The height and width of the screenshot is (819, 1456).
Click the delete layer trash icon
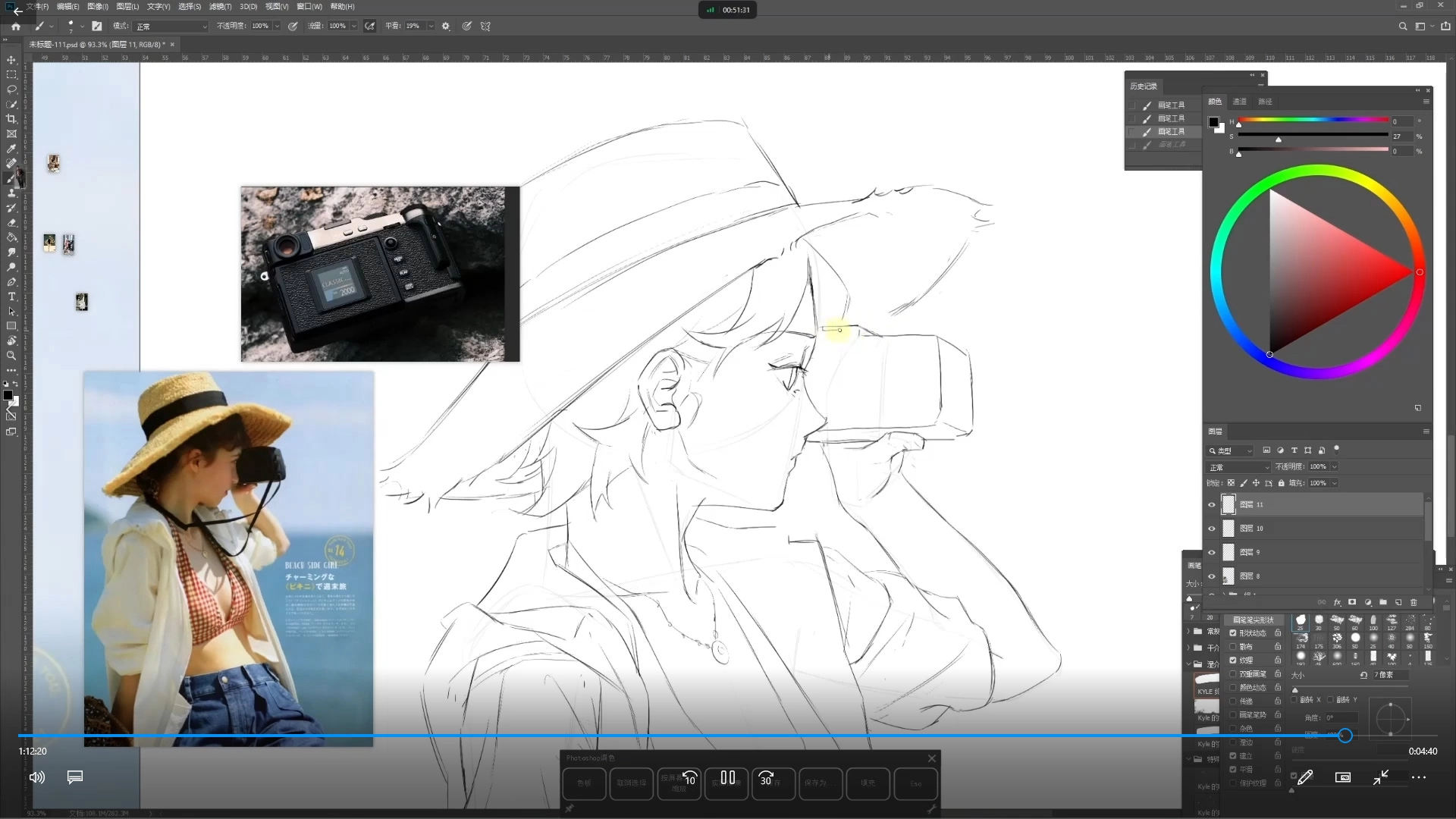[1414, 603]
